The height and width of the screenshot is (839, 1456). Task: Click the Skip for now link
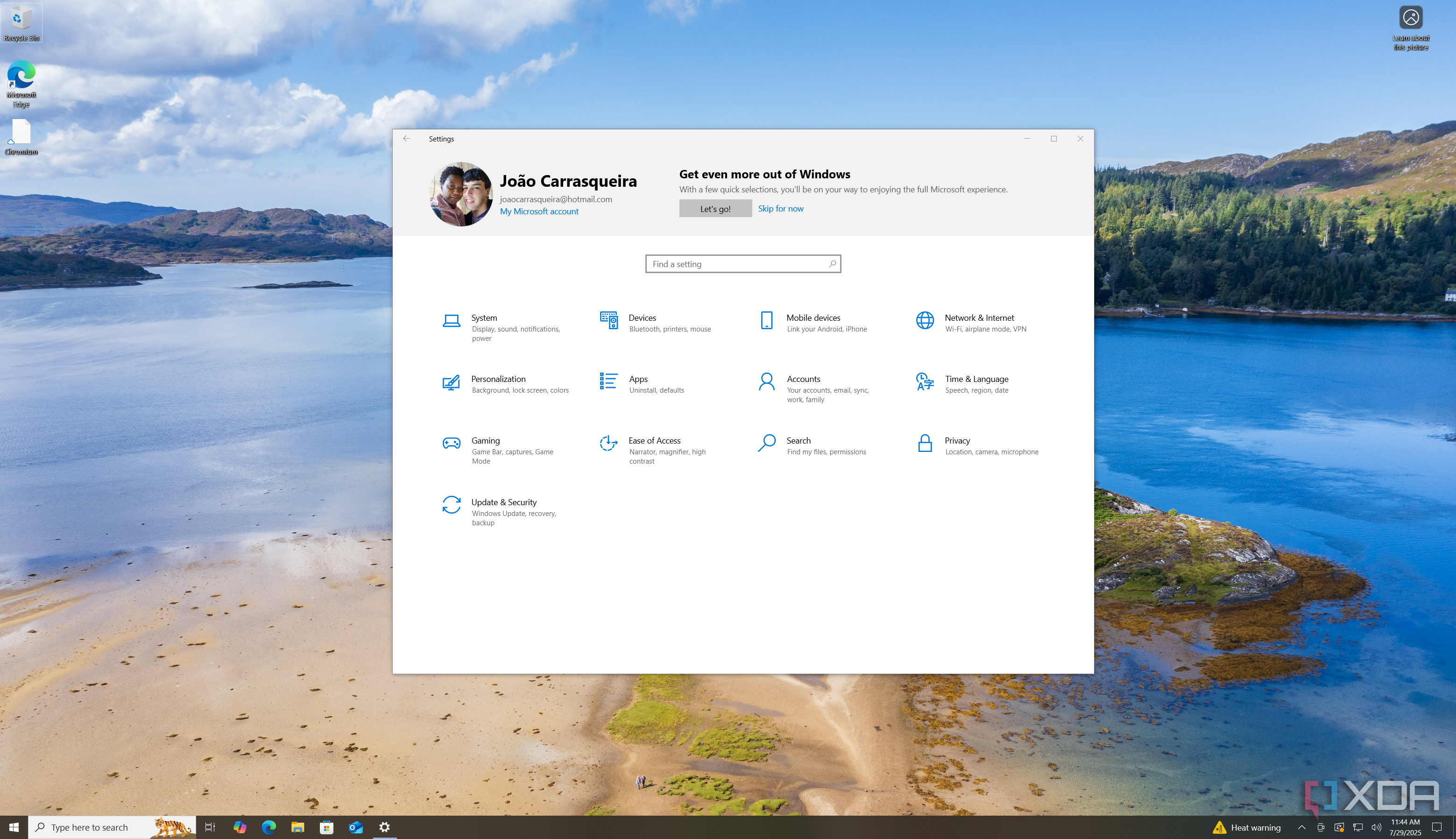(780, 209)
